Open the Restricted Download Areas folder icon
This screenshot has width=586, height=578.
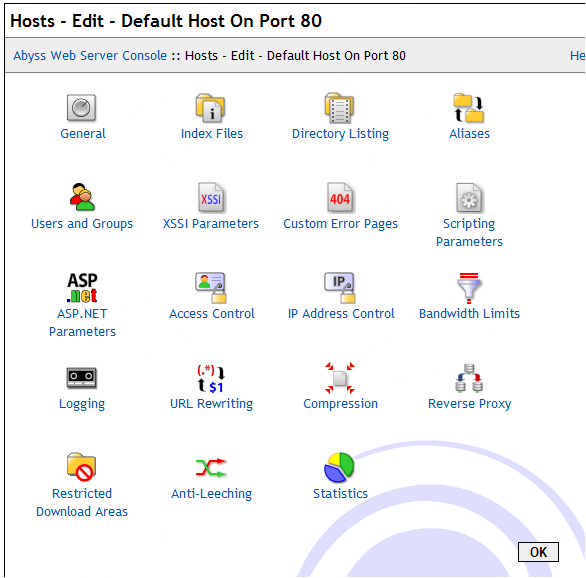81,467
